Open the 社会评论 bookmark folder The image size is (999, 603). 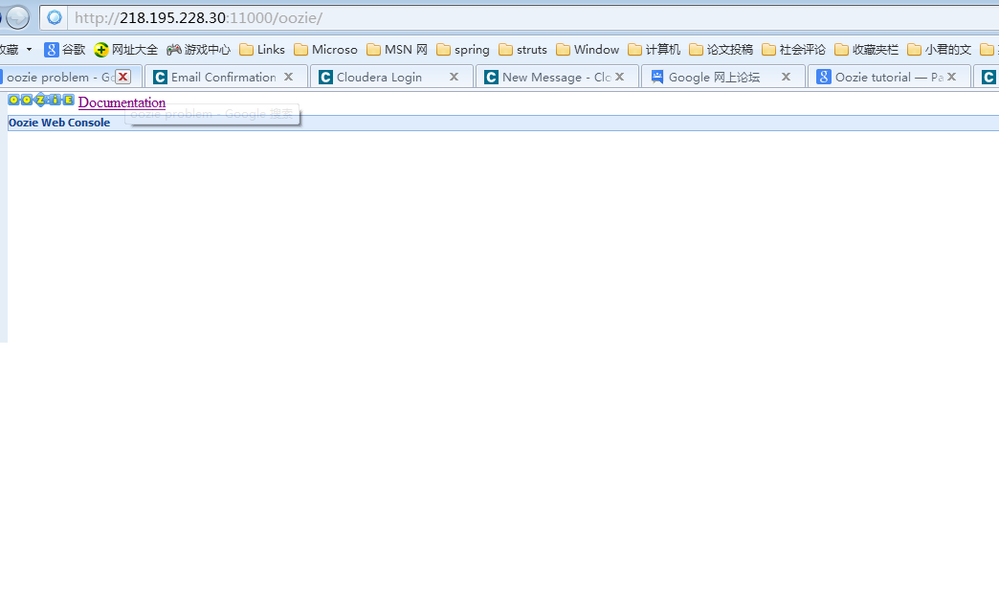click(794, 50)
